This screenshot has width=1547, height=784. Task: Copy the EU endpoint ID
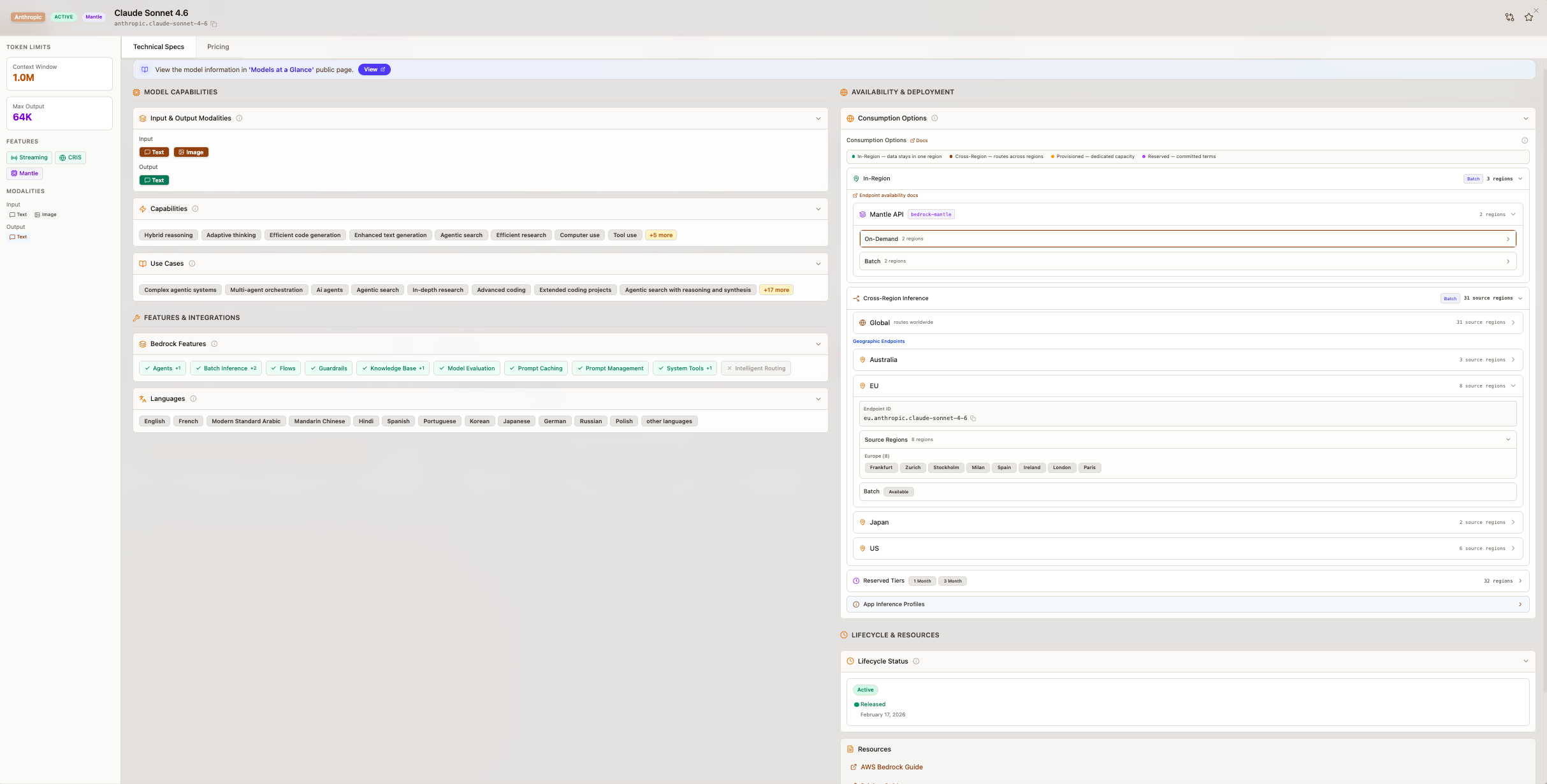pyautogui.click(x=973, y=419)
